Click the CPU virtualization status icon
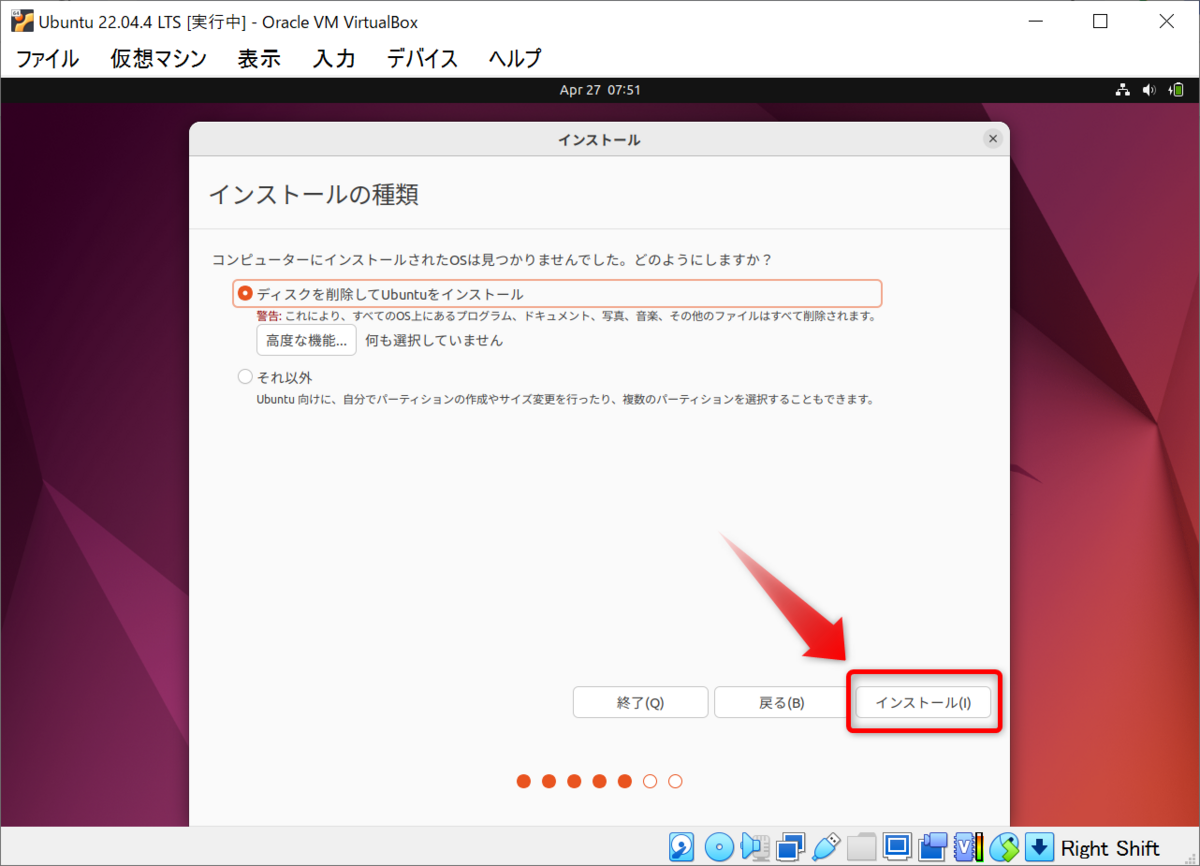 pyautogui.click(x=969, y=847)
